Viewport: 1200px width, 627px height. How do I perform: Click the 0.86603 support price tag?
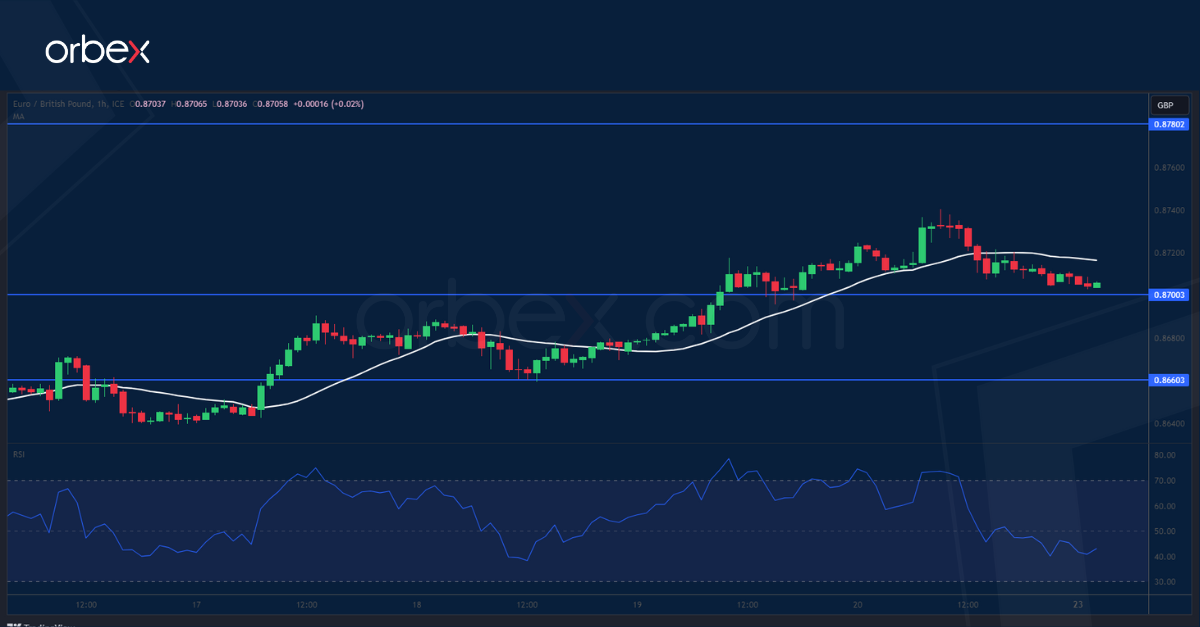(1169, 381)
